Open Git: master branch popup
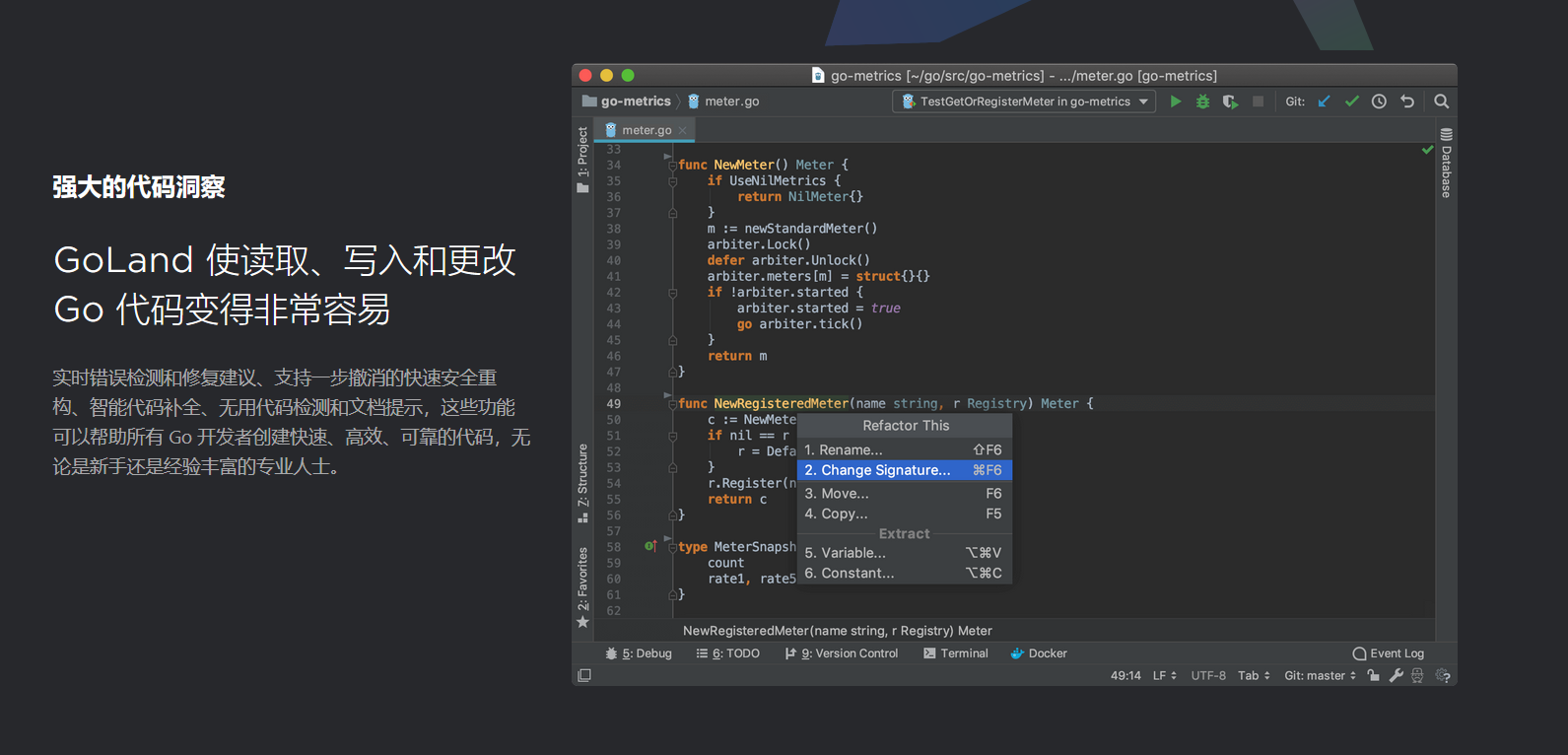Image resolution: width=1568 pixels, height=755 pixels. click(x=1321, y=675)
